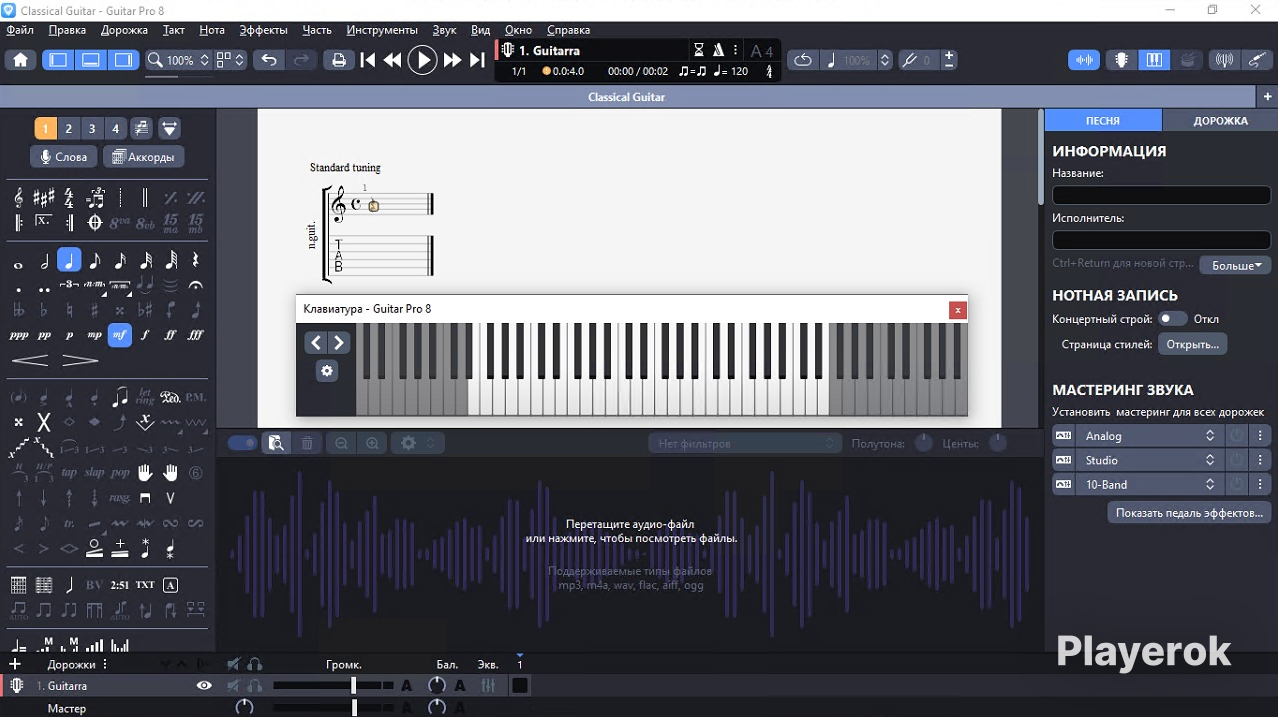Switch to the ПЕСНЯ tab
The height and width of the screenshot is (717, 1278).
point(1103,120)
